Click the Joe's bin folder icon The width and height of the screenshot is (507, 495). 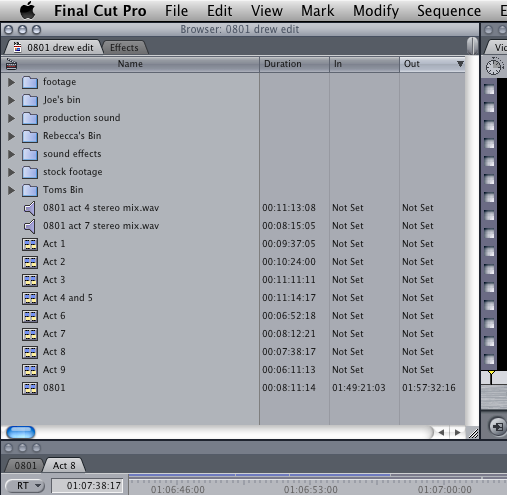click(x=30, y=100)
